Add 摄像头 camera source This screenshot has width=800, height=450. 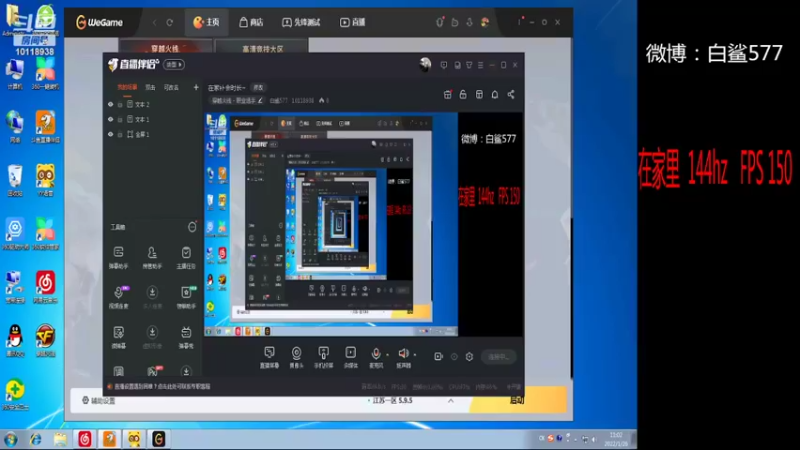coord(296,357)
